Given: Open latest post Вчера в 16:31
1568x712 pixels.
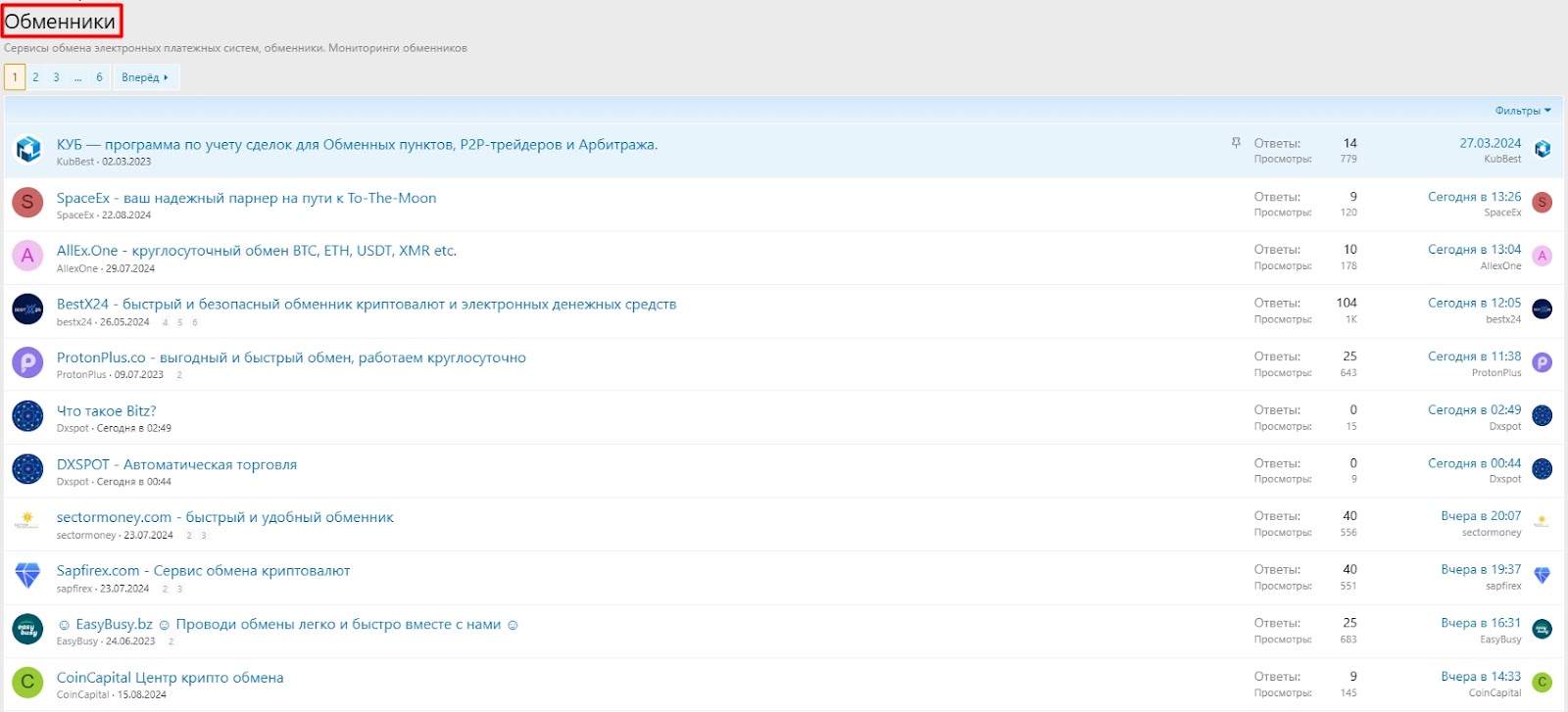Looking at the screenshot, I should [1481, 623].
